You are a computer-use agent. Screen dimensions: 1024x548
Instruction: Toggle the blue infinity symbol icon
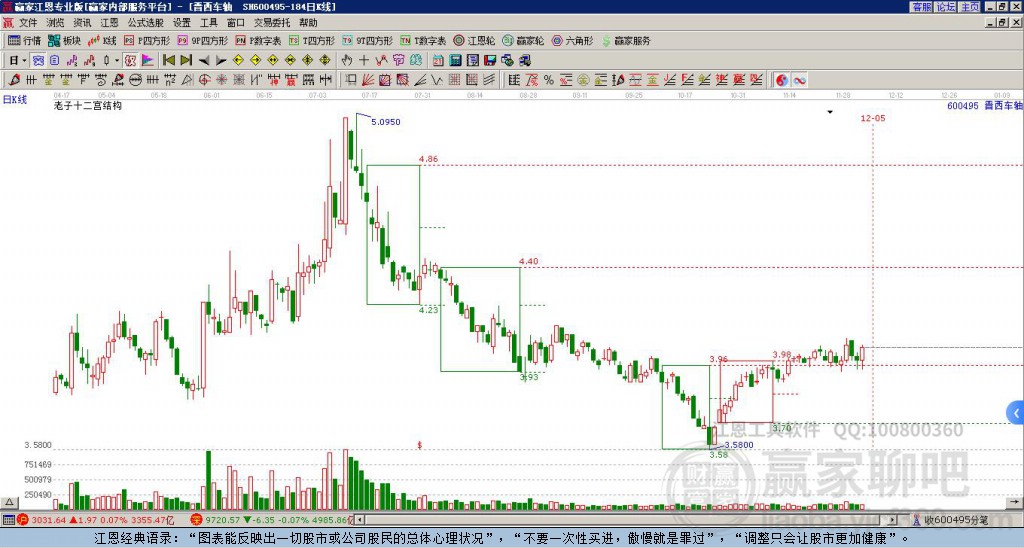(799, 80)
